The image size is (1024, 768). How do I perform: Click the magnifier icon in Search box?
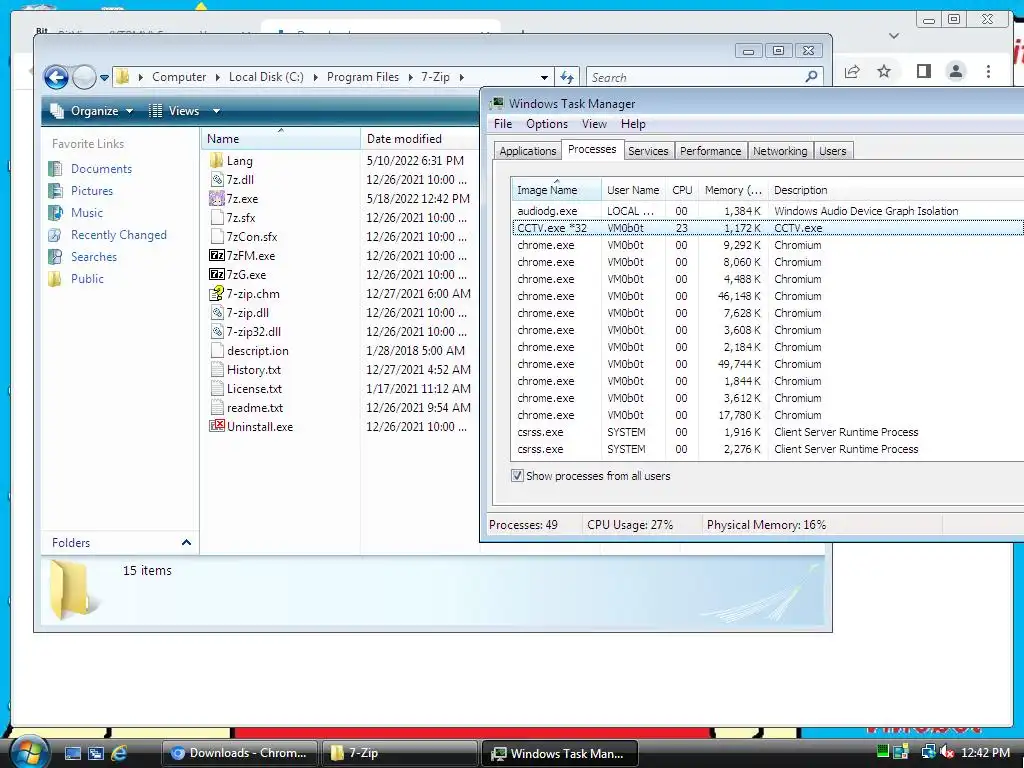point(811,77)
